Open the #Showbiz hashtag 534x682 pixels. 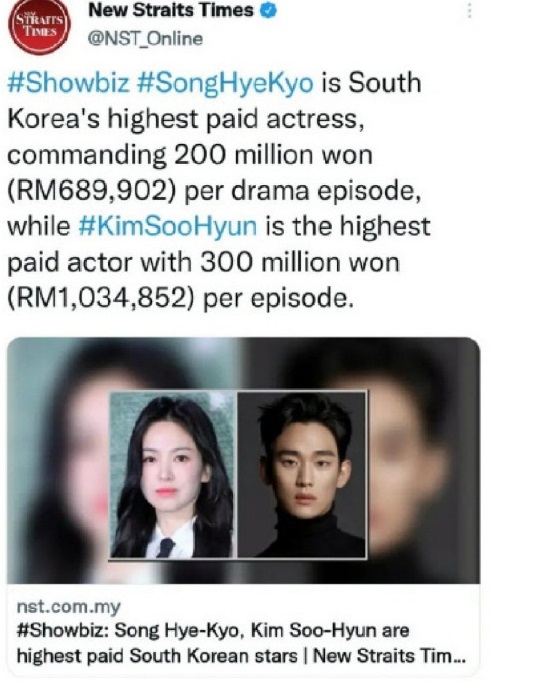coord(69,83)
